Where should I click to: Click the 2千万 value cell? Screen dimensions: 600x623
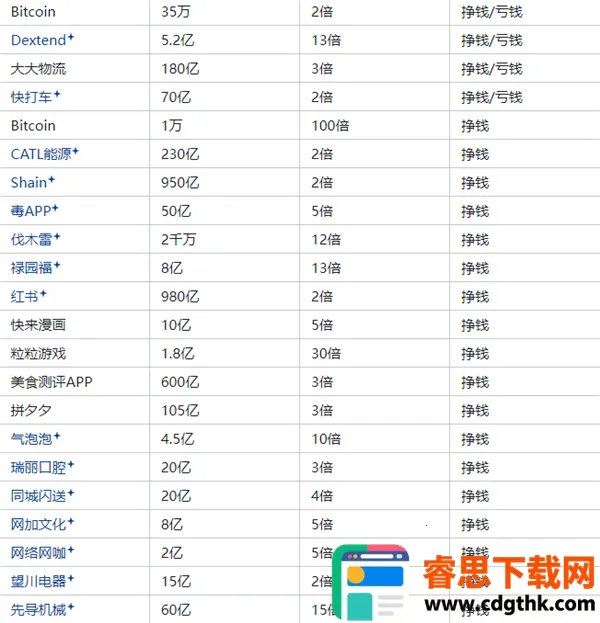[x=225, y=239]
